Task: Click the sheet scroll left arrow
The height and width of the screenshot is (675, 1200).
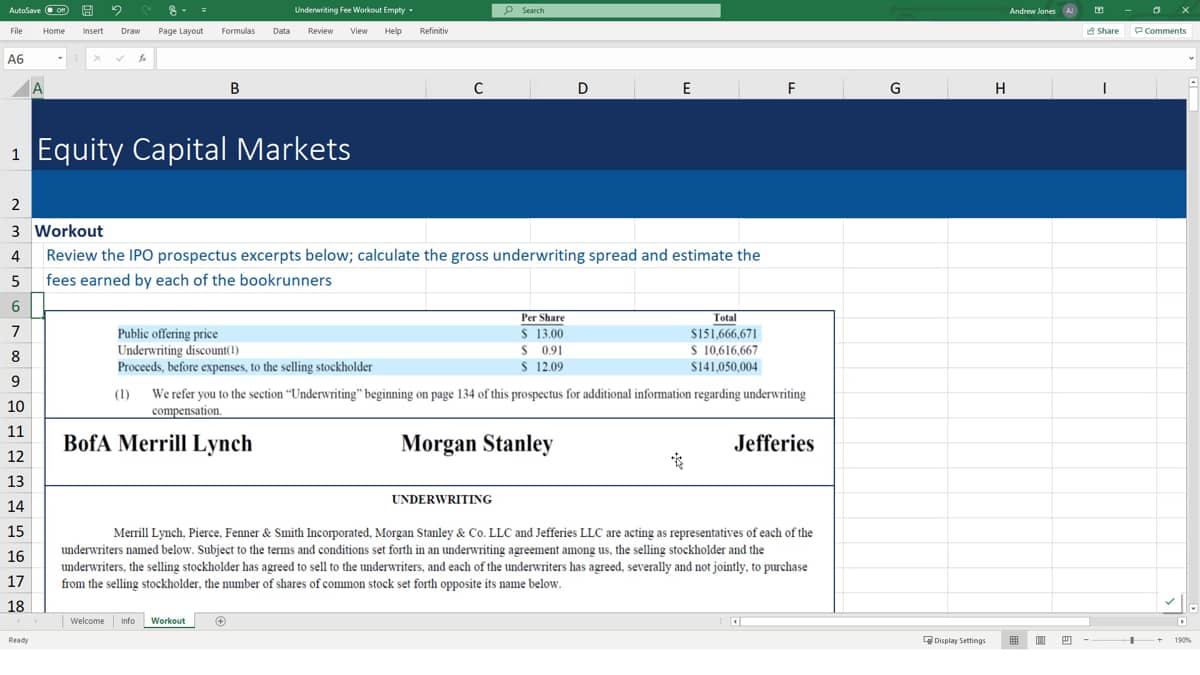Action: pos(16,621)
